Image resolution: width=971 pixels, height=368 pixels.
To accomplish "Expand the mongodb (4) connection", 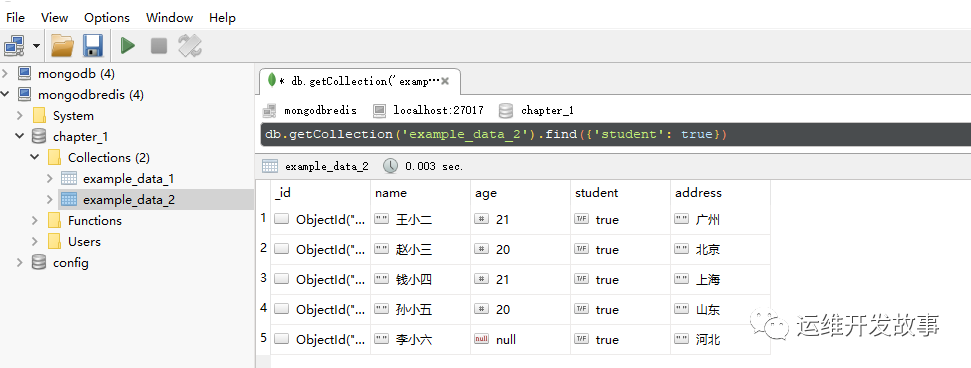I will click(6, 74).
